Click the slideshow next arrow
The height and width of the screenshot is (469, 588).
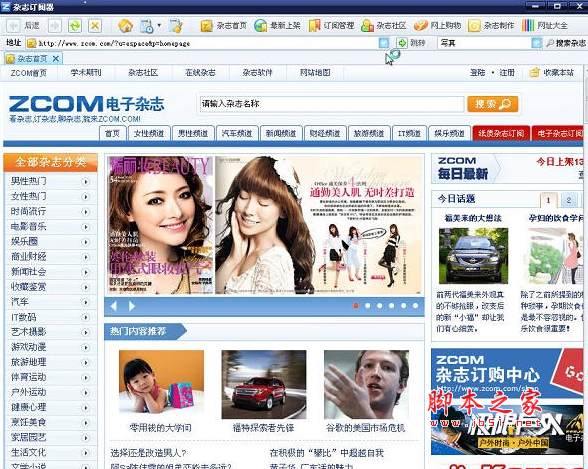click(x=132, y=306)
